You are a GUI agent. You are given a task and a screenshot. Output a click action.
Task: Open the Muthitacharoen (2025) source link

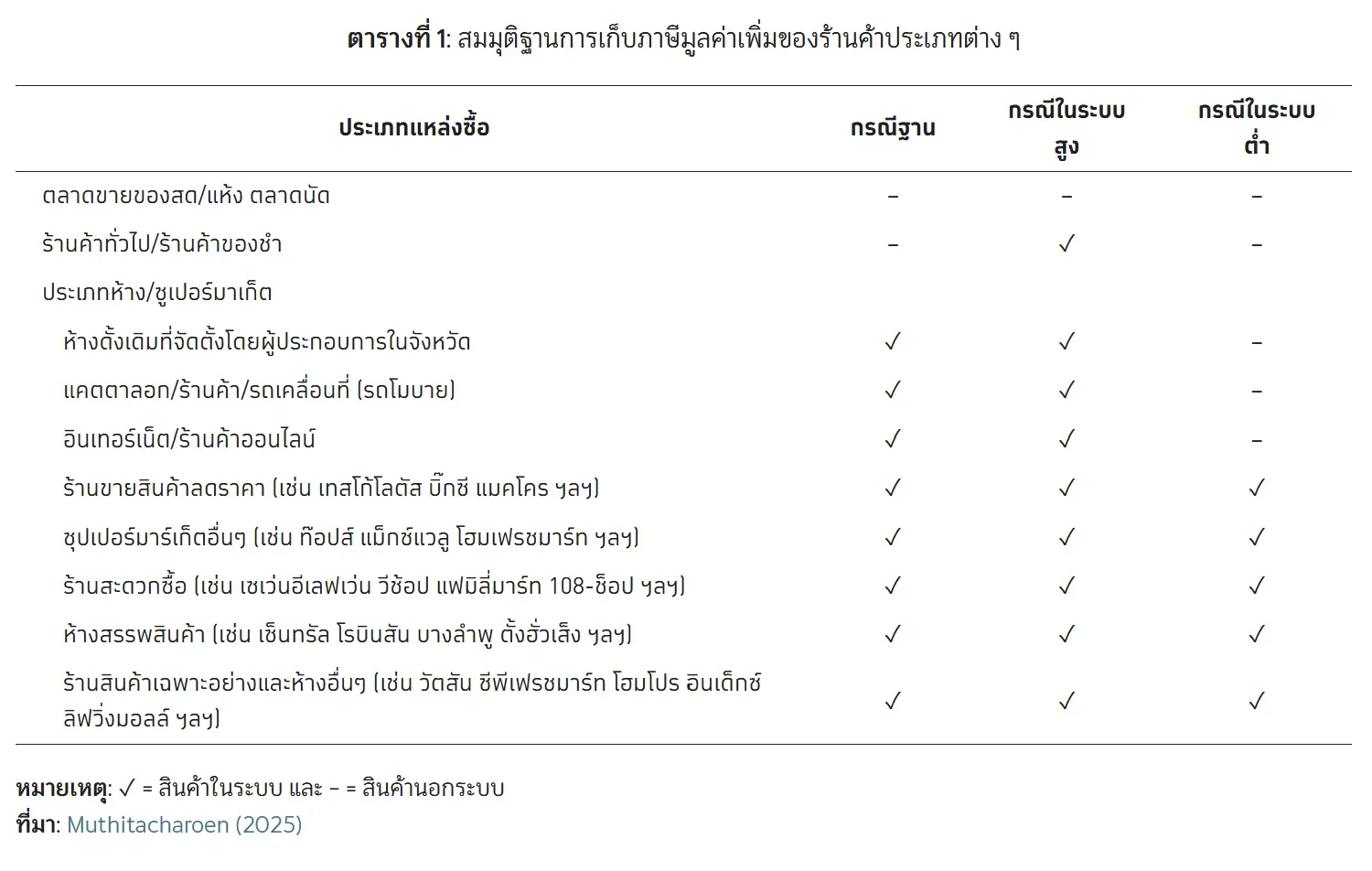click(184, 824)
